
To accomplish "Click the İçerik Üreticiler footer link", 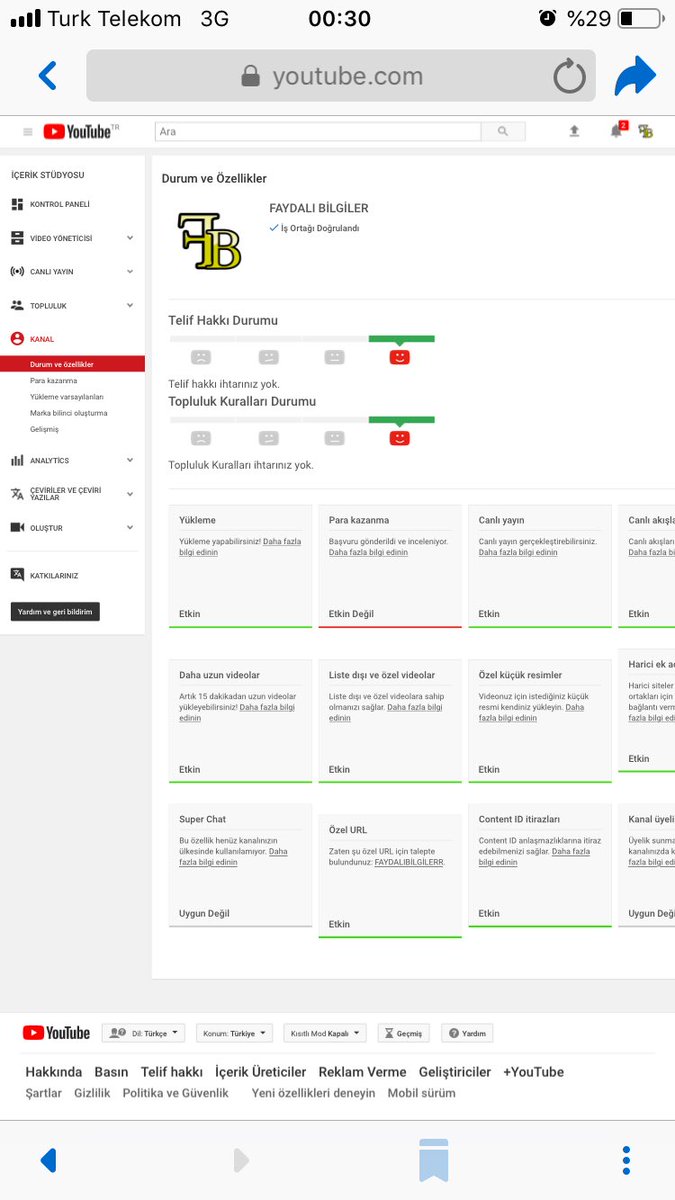I will pyautogui.click(x=261, y=1071).
